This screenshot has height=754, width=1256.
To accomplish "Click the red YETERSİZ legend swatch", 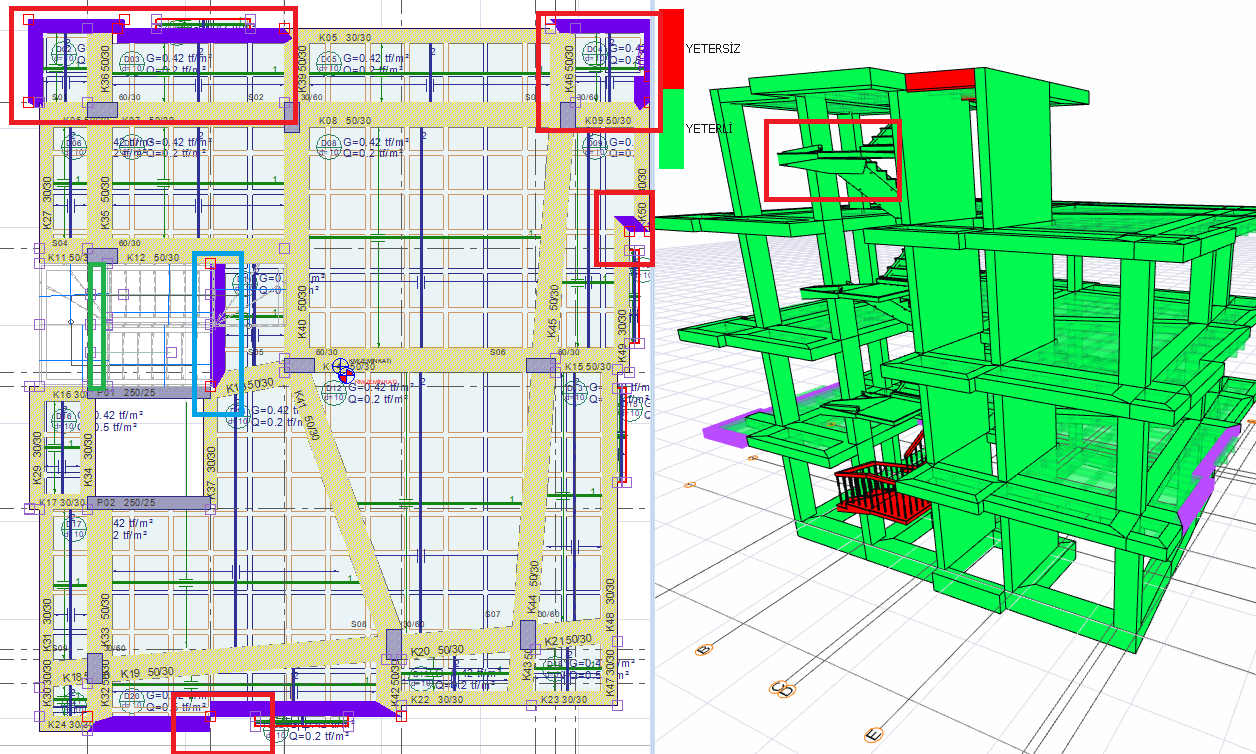I will coord(671,47).
